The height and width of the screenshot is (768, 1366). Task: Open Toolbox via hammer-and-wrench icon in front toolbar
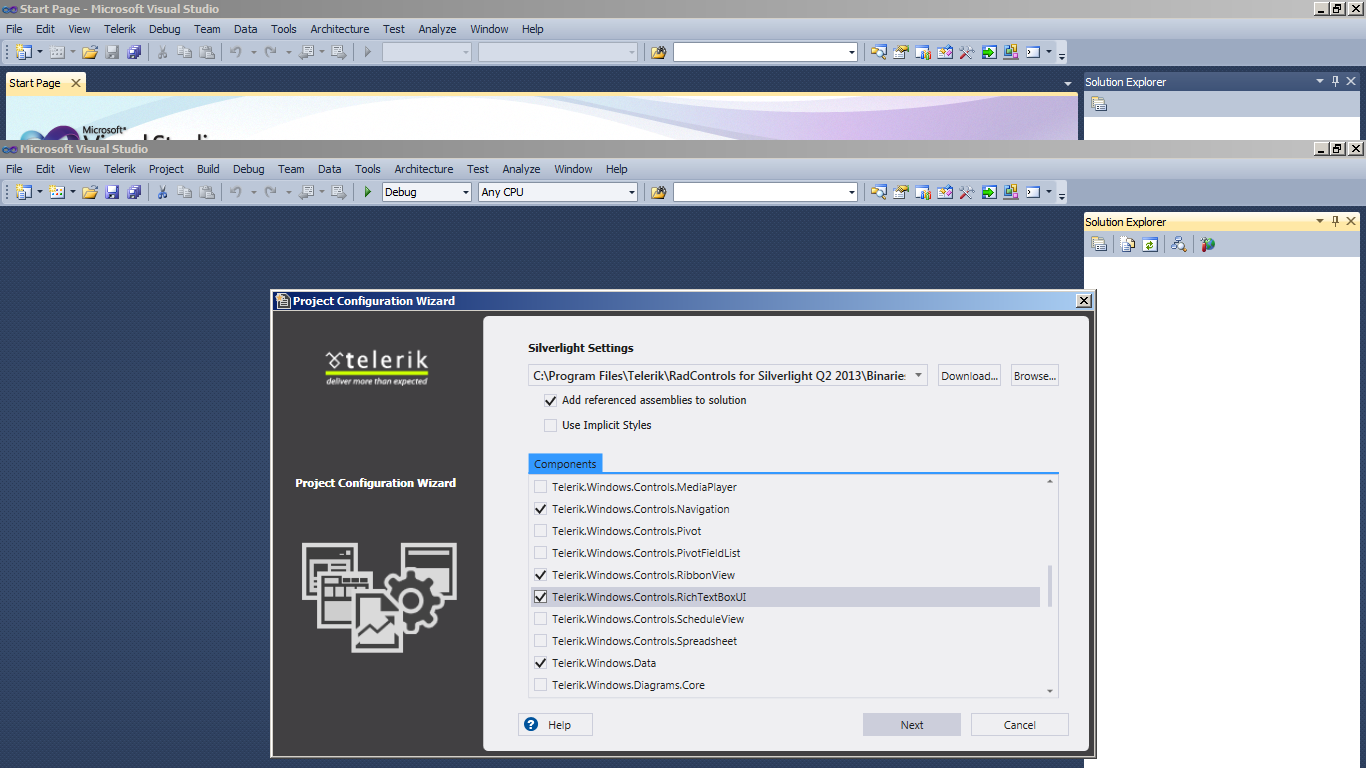(x=967, y=192)
